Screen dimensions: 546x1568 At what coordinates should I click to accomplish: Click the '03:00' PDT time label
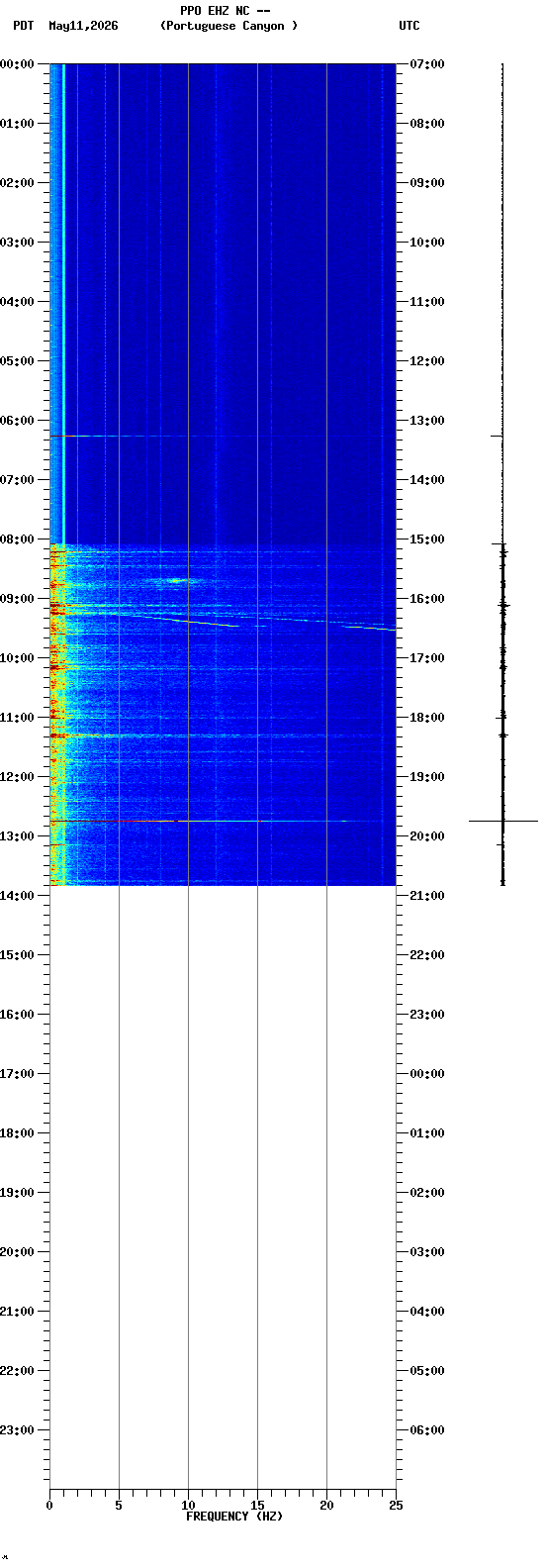point(17,242)
